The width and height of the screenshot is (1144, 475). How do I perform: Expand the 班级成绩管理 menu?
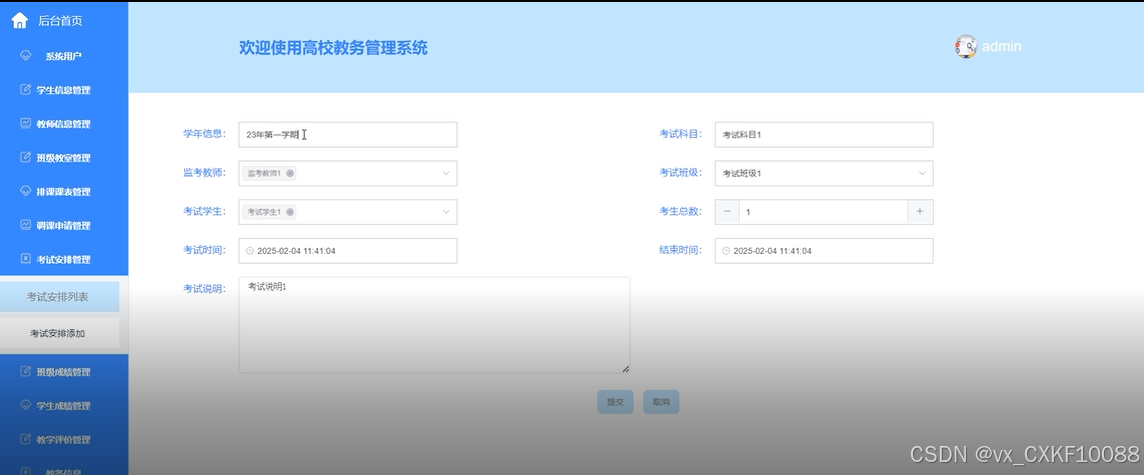pyautogui.click(x=64, y=371)
